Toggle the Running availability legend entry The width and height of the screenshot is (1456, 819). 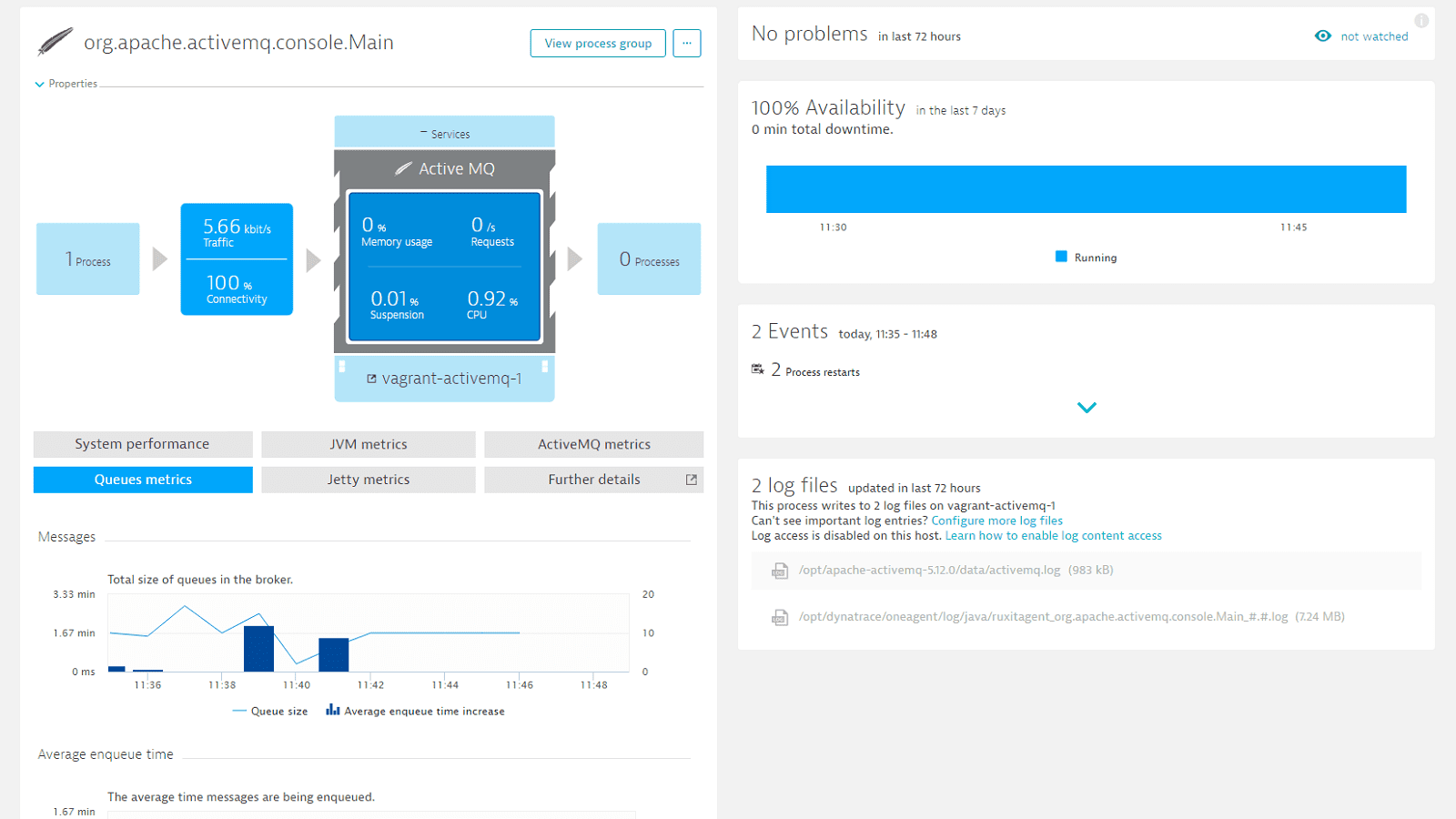coord(1086,258)
